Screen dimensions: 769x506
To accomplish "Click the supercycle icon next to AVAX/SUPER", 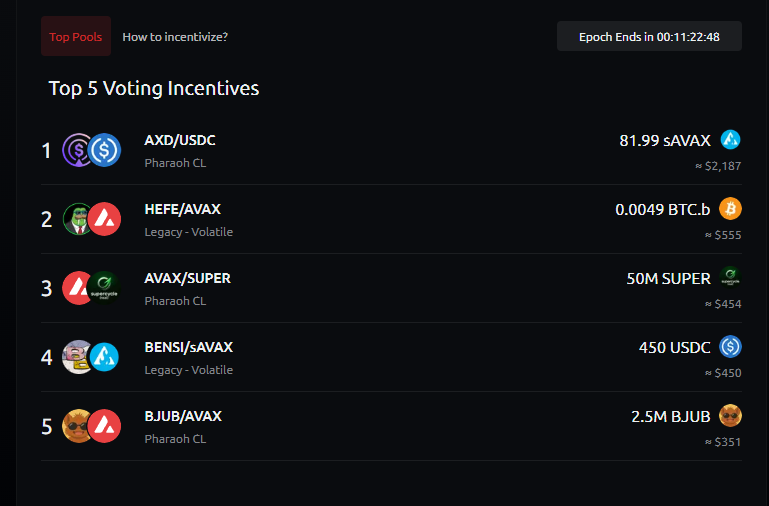I will click(x=104, y=288).
